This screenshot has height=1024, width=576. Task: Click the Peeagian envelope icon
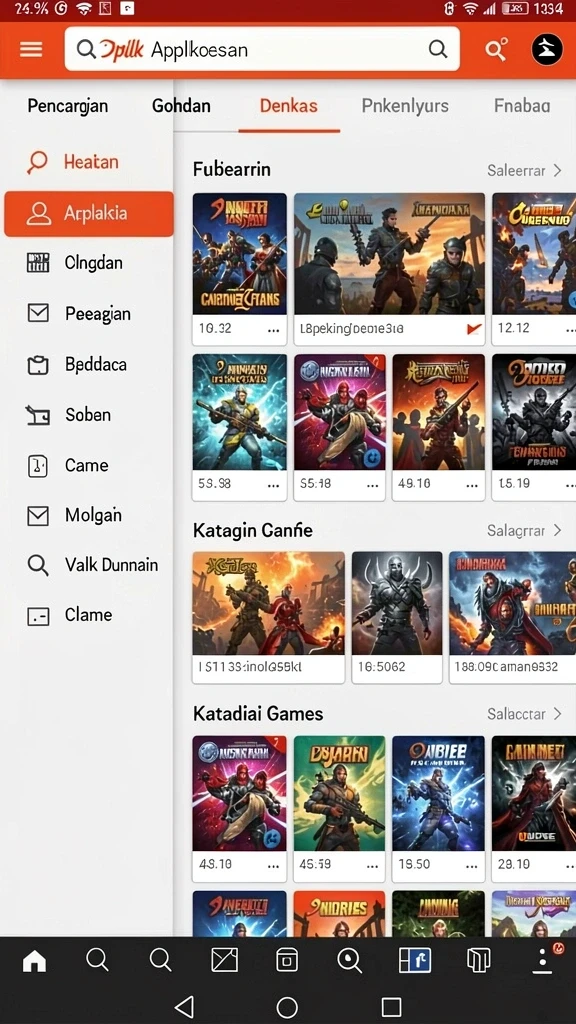[x=38, y=313]
